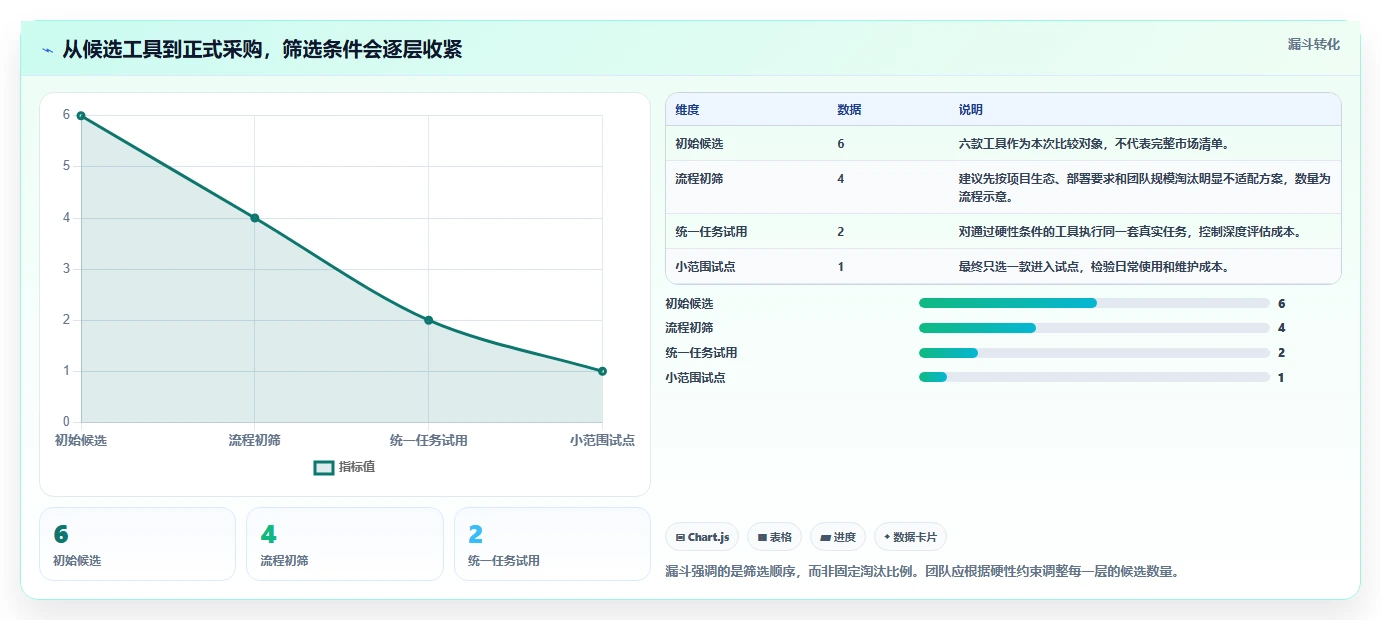Click the x-axis label 流程初筛
This screenshot has height=620, width=1381.
tap(254, 440)
